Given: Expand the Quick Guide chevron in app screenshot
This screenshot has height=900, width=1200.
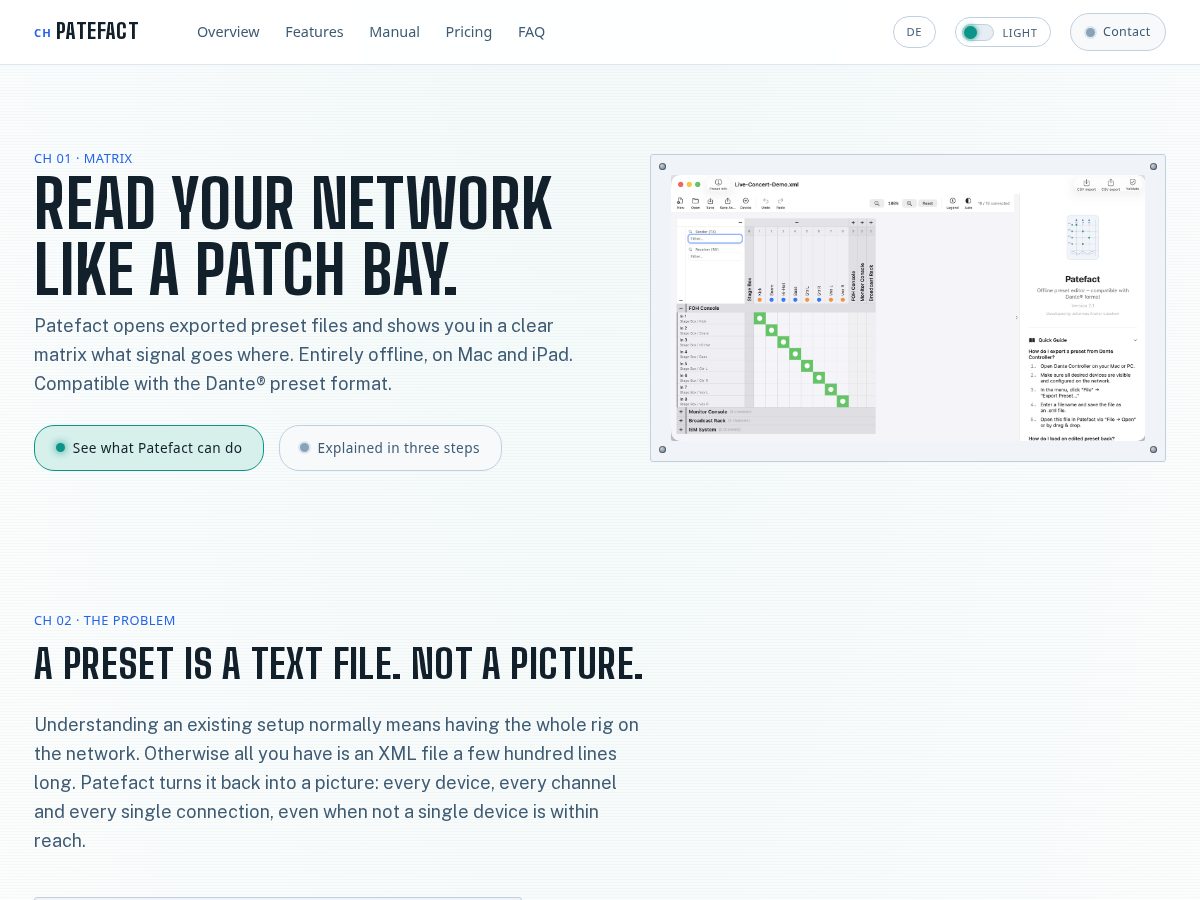Looking at the screenshot, I should click(1134, 340).
